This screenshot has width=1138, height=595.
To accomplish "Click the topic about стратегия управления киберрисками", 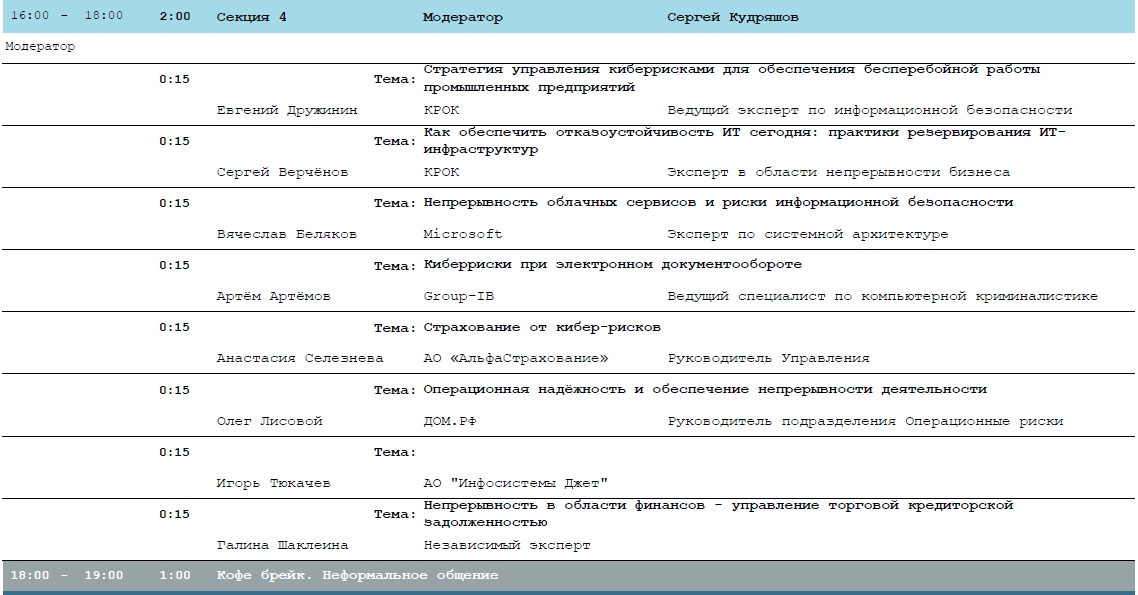I will (x=732, y=78).
